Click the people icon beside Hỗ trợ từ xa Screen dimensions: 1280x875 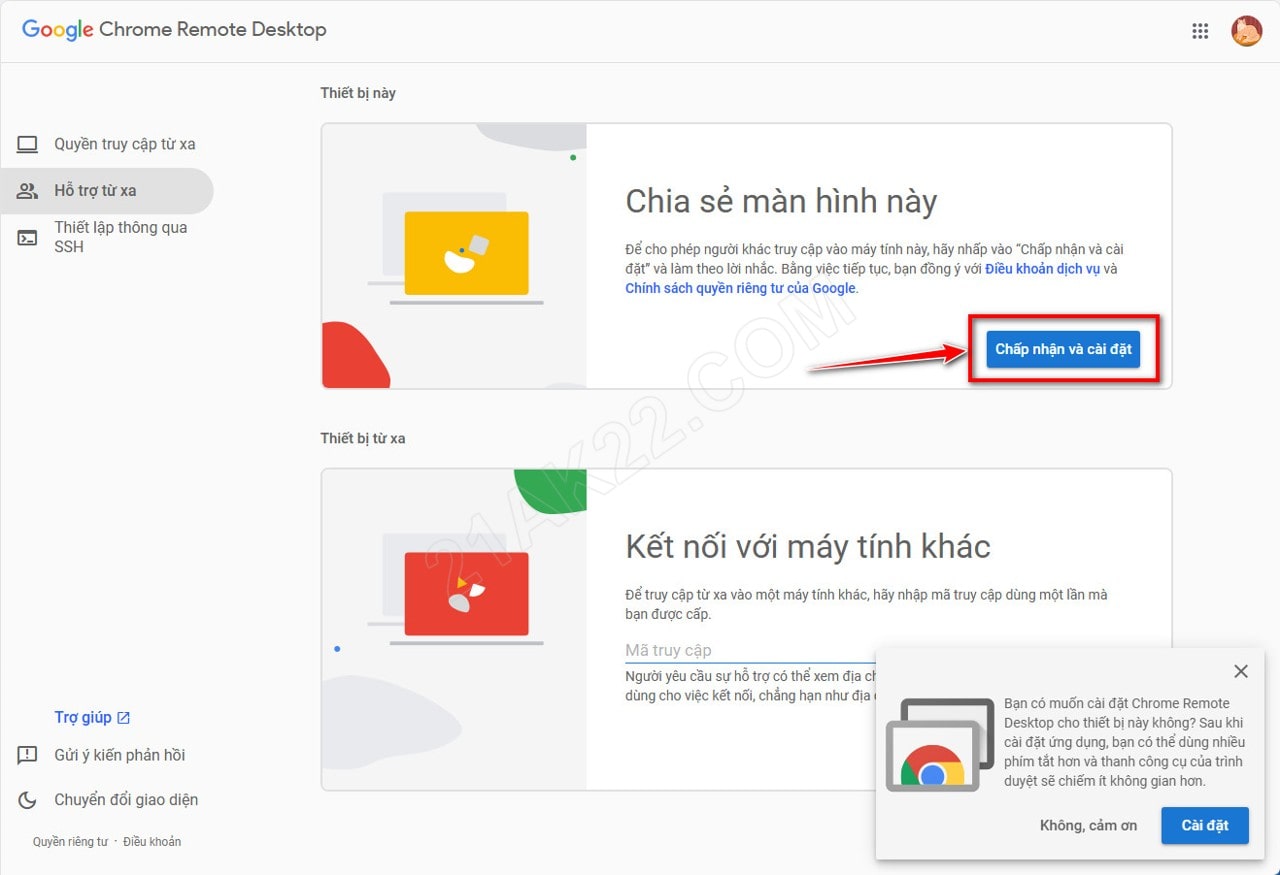click(x=27, y=190)
